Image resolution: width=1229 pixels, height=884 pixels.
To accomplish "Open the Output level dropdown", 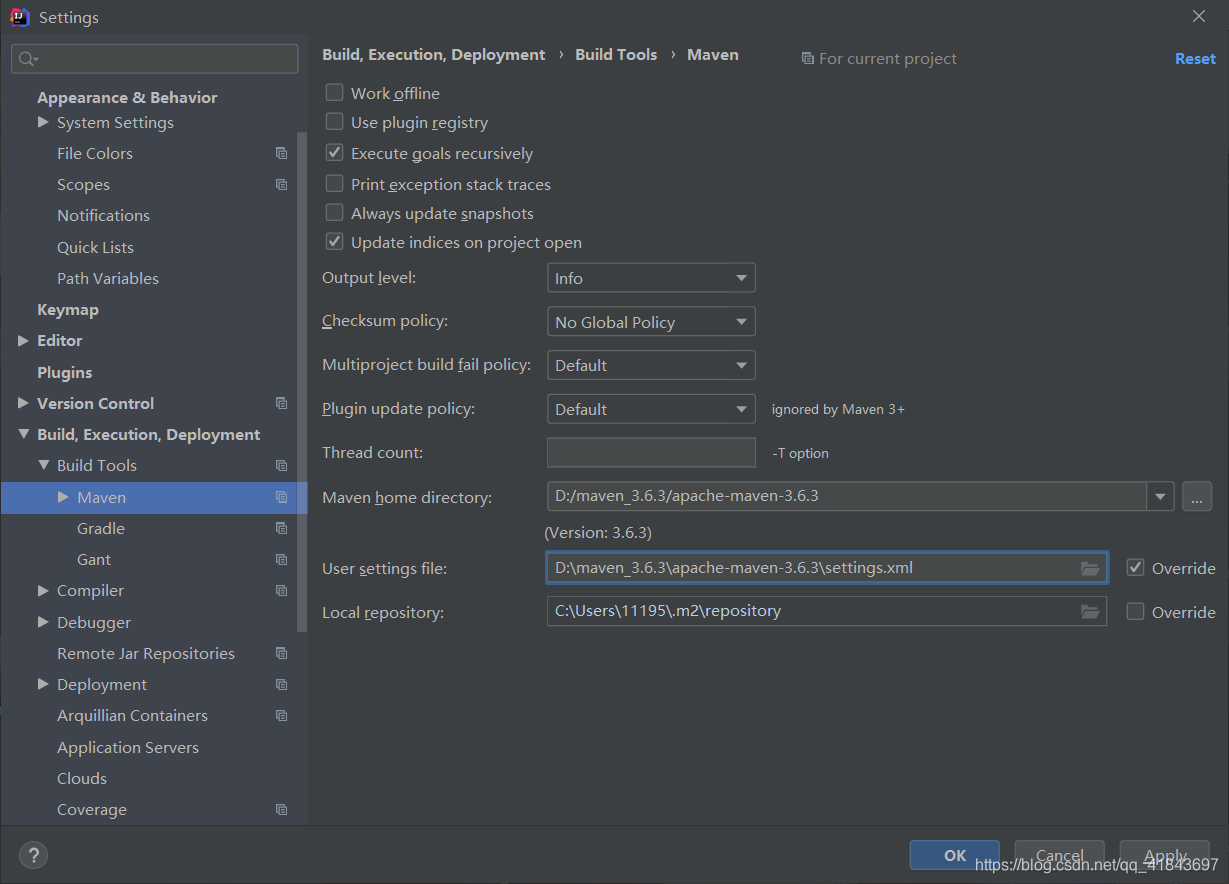I will pos(651,278).
